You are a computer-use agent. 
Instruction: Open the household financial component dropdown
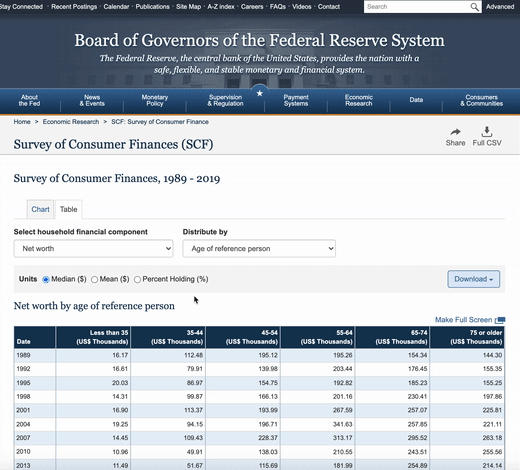coord(93,249)
